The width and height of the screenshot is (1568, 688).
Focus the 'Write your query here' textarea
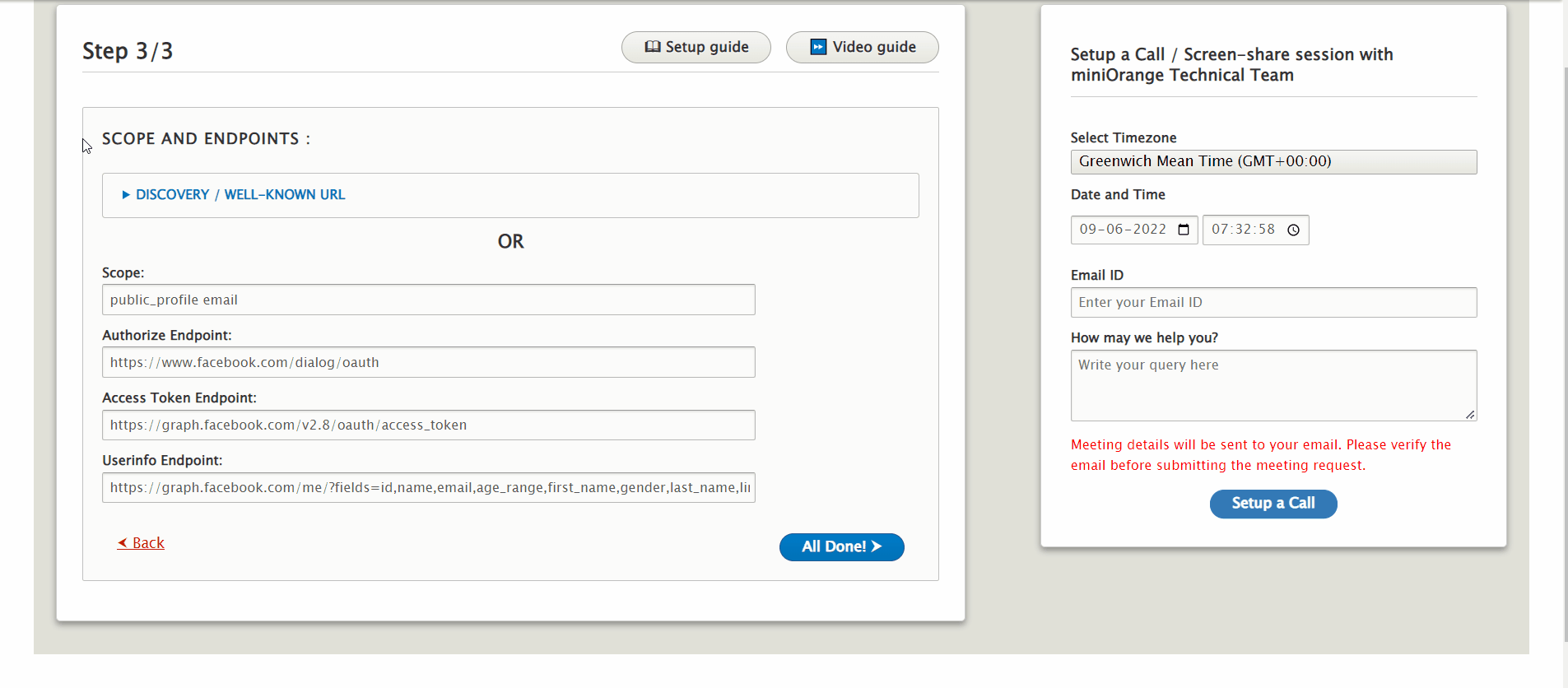1273,385
